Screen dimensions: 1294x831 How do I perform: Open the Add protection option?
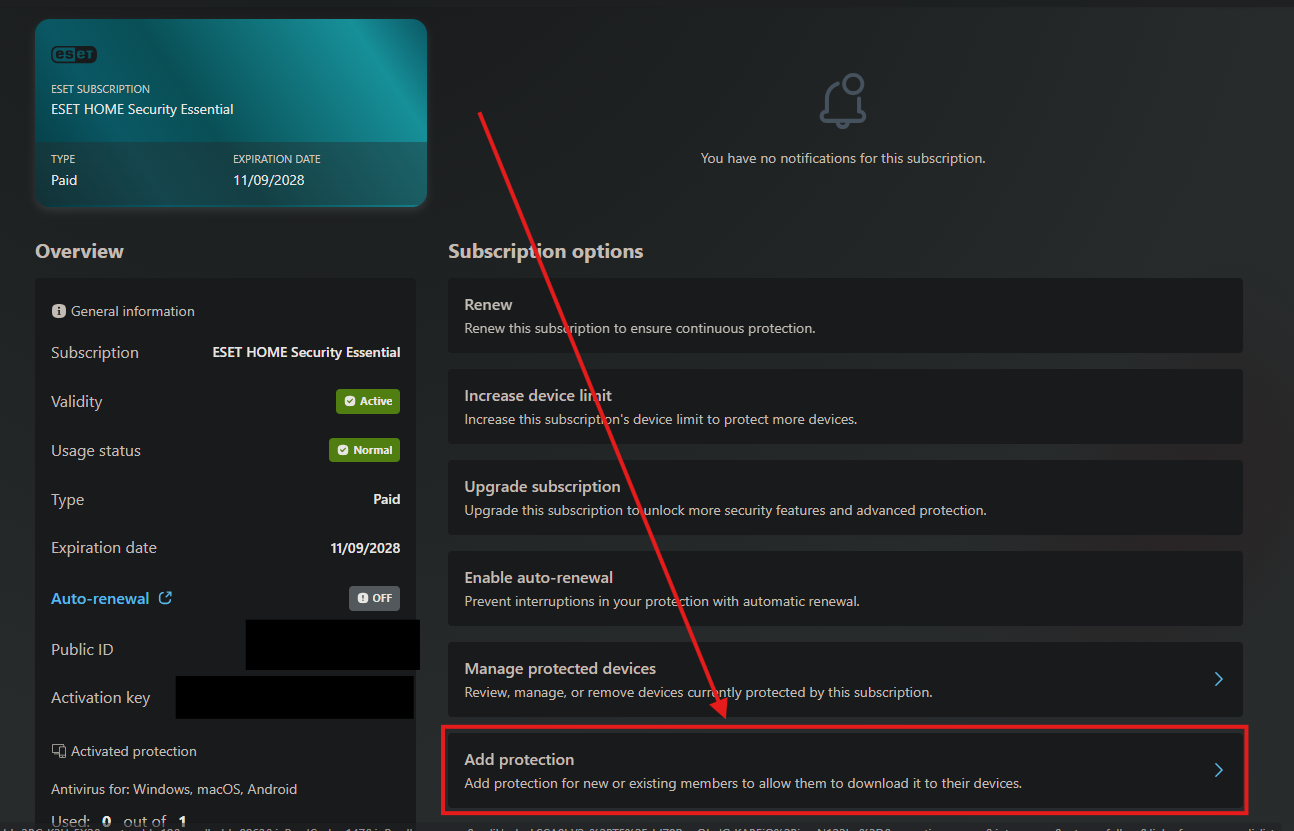point(845,770)
